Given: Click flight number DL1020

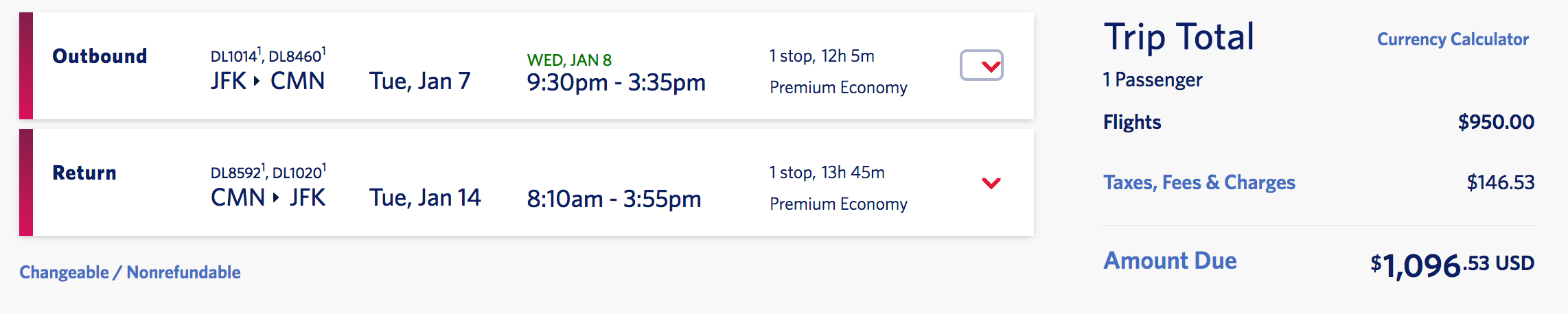Looking at the screenshot, I should click(x=297, y=173).
